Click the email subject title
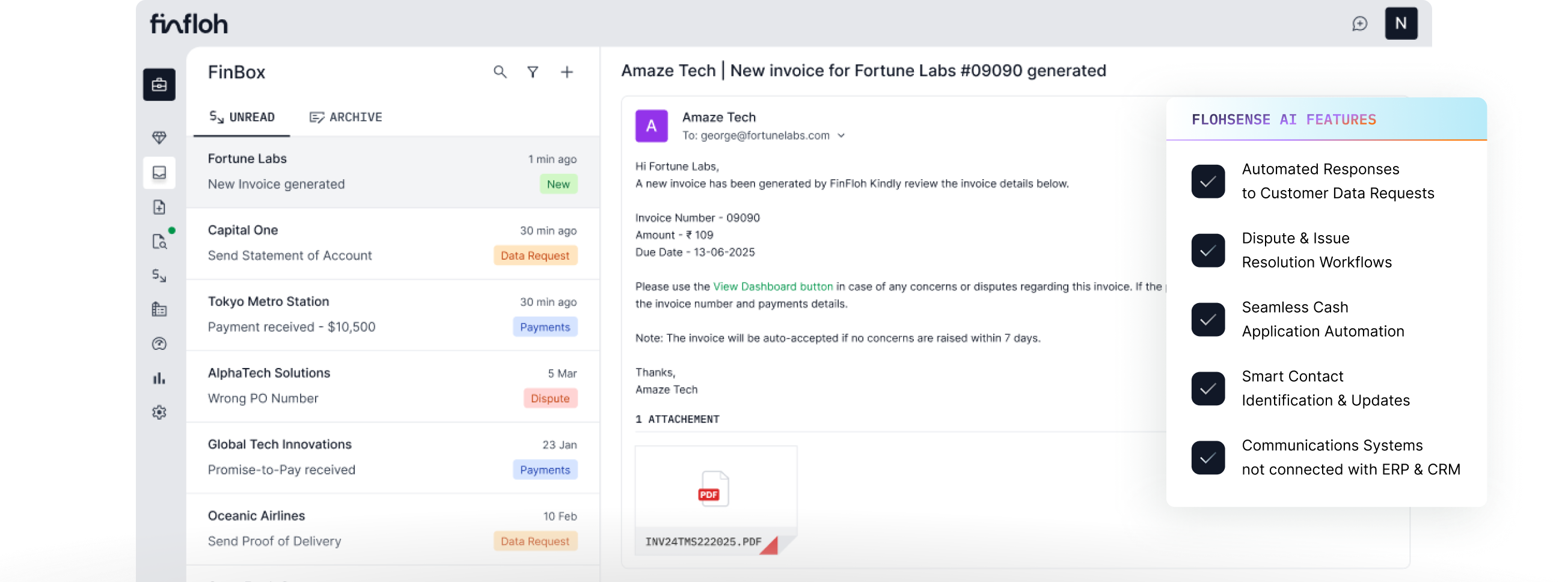This screenshot has width=1568, height=582. (x=863, y=70)
